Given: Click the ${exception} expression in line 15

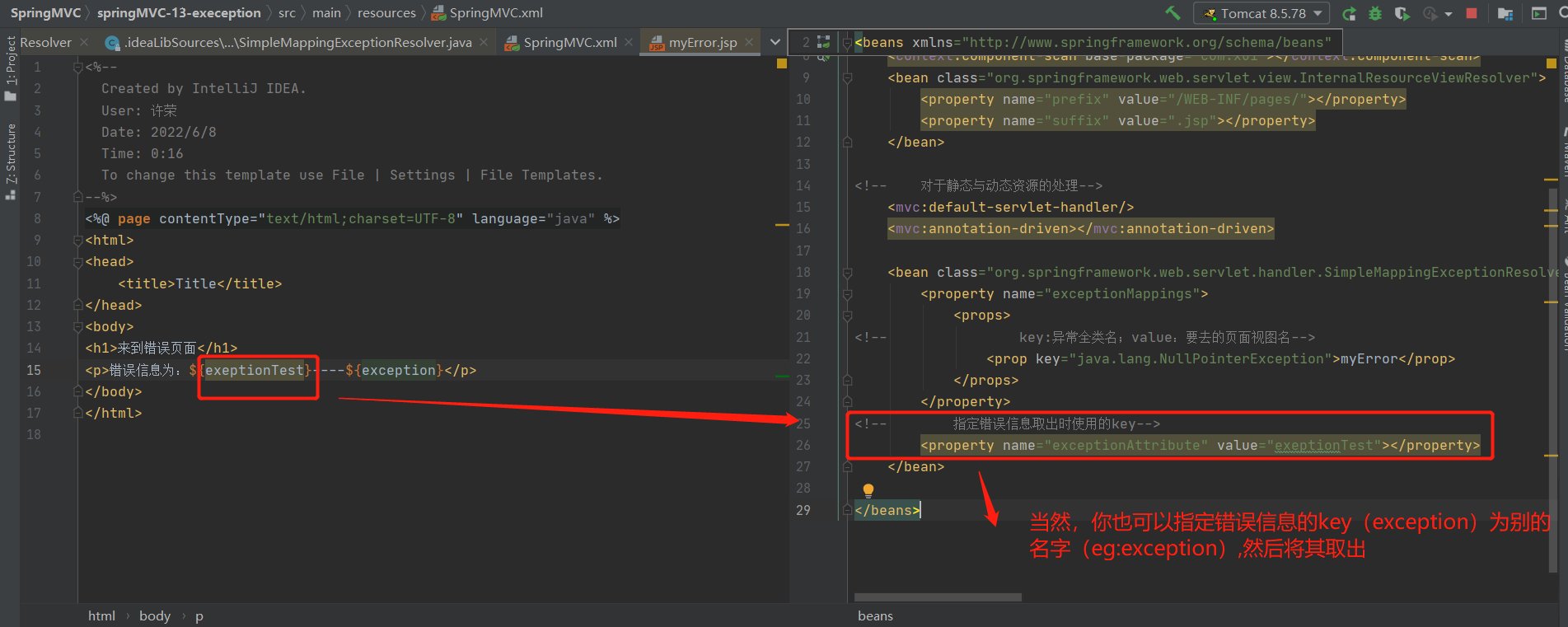Looking at the screenshot, I should point(394,370).
